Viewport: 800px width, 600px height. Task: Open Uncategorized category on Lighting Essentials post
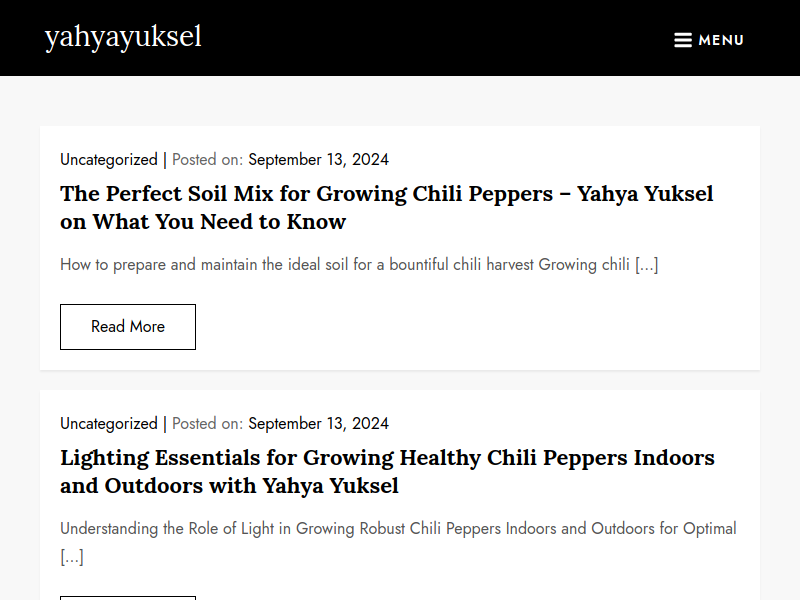pyautogui.click(x=109, y=423)
